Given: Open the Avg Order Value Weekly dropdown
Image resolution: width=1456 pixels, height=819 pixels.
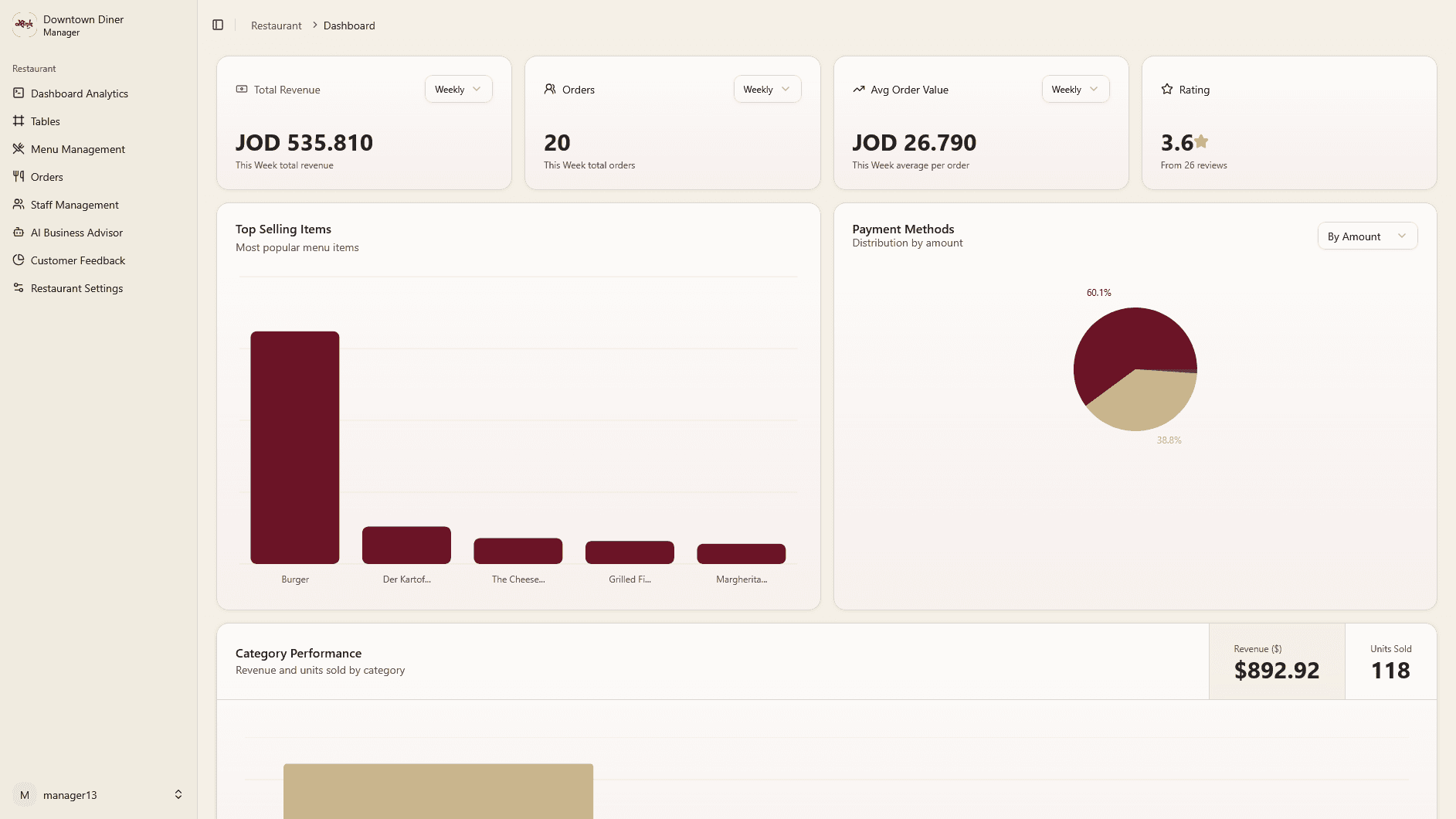Looking at the screenshot, I should click(x=1074, y=90).
